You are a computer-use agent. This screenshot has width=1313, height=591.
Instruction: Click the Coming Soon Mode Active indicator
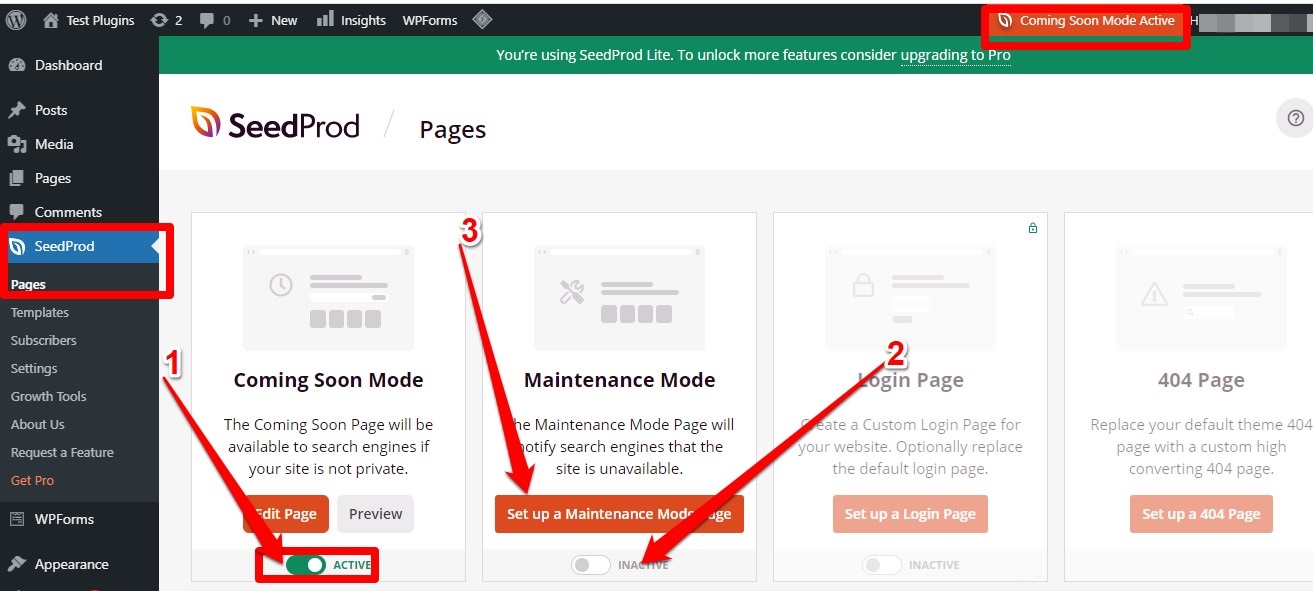pos(1086,21)
